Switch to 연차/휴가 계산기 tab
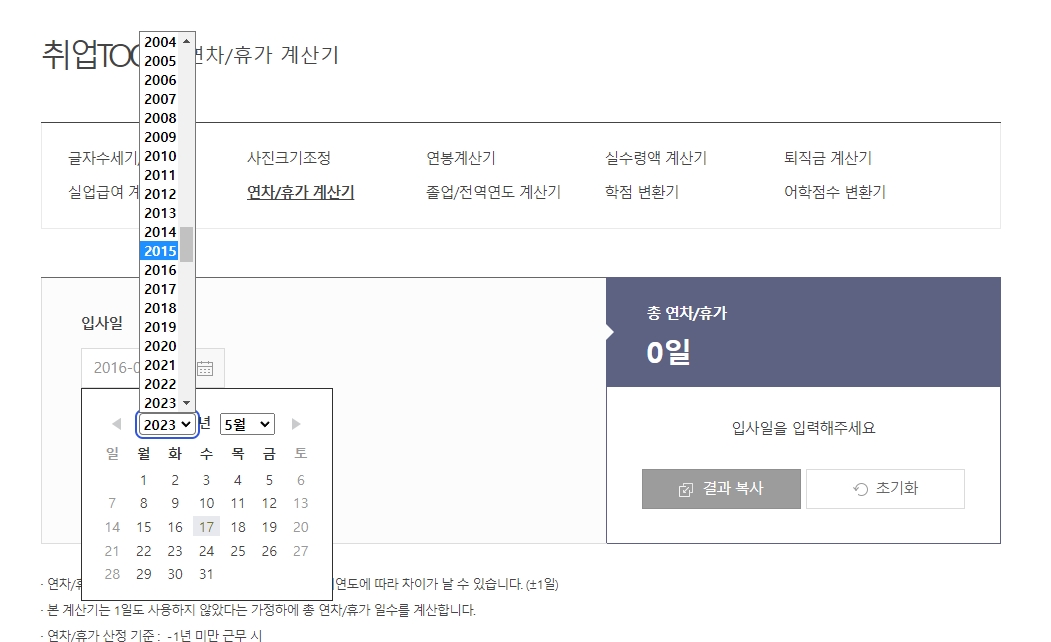The width and height of the screenshot is (1051, 642). pyautogui.click(x=299, y=193)
